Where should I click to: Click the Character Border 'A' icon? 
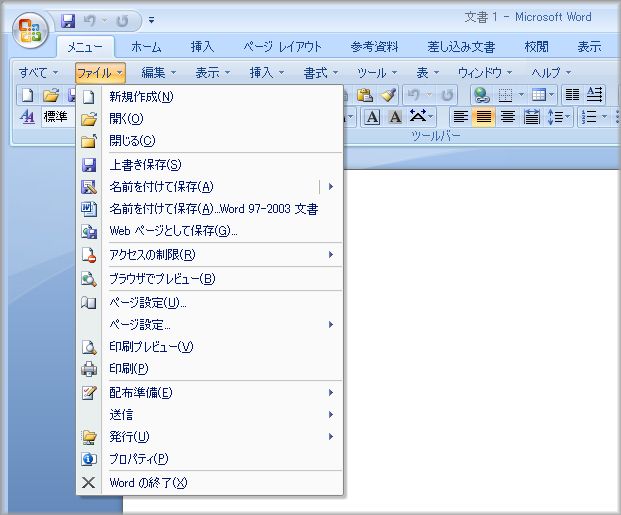(372, 117)
